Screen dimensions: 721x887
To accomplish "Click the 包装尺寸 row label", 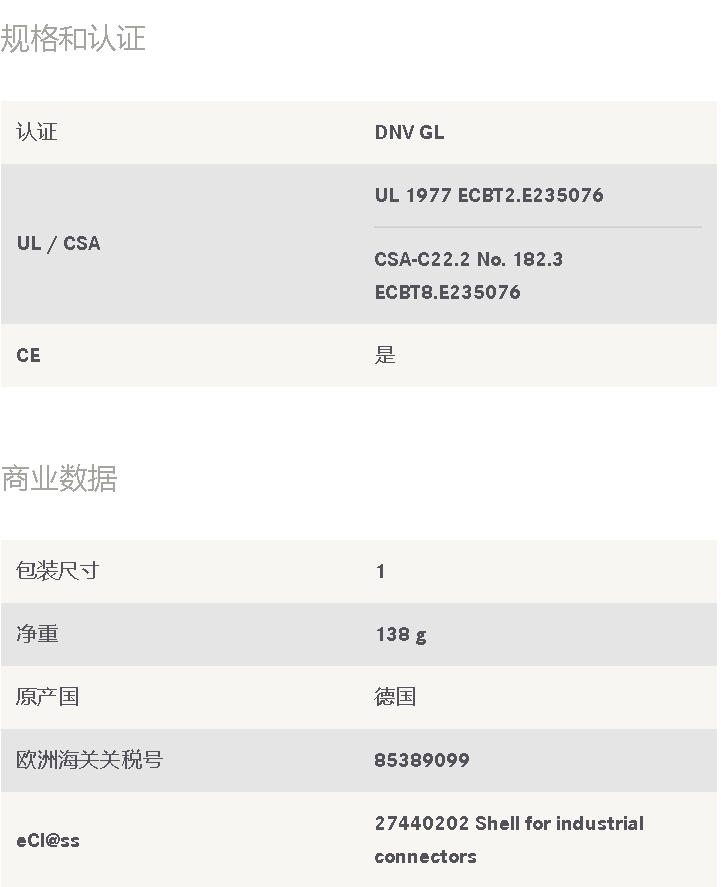I will 58,571.
